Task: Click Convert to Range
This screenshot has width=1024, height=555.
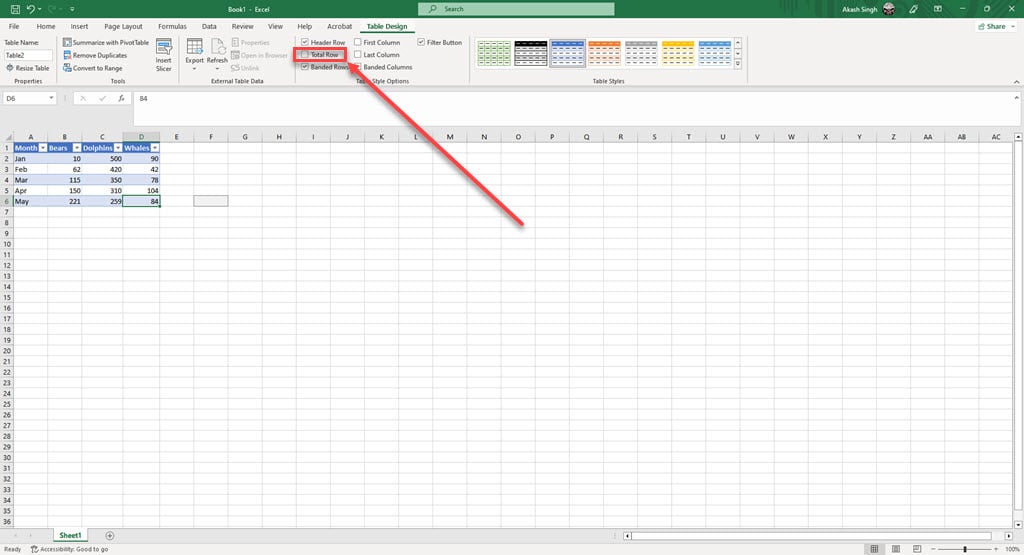Action: tap(93, 68)
